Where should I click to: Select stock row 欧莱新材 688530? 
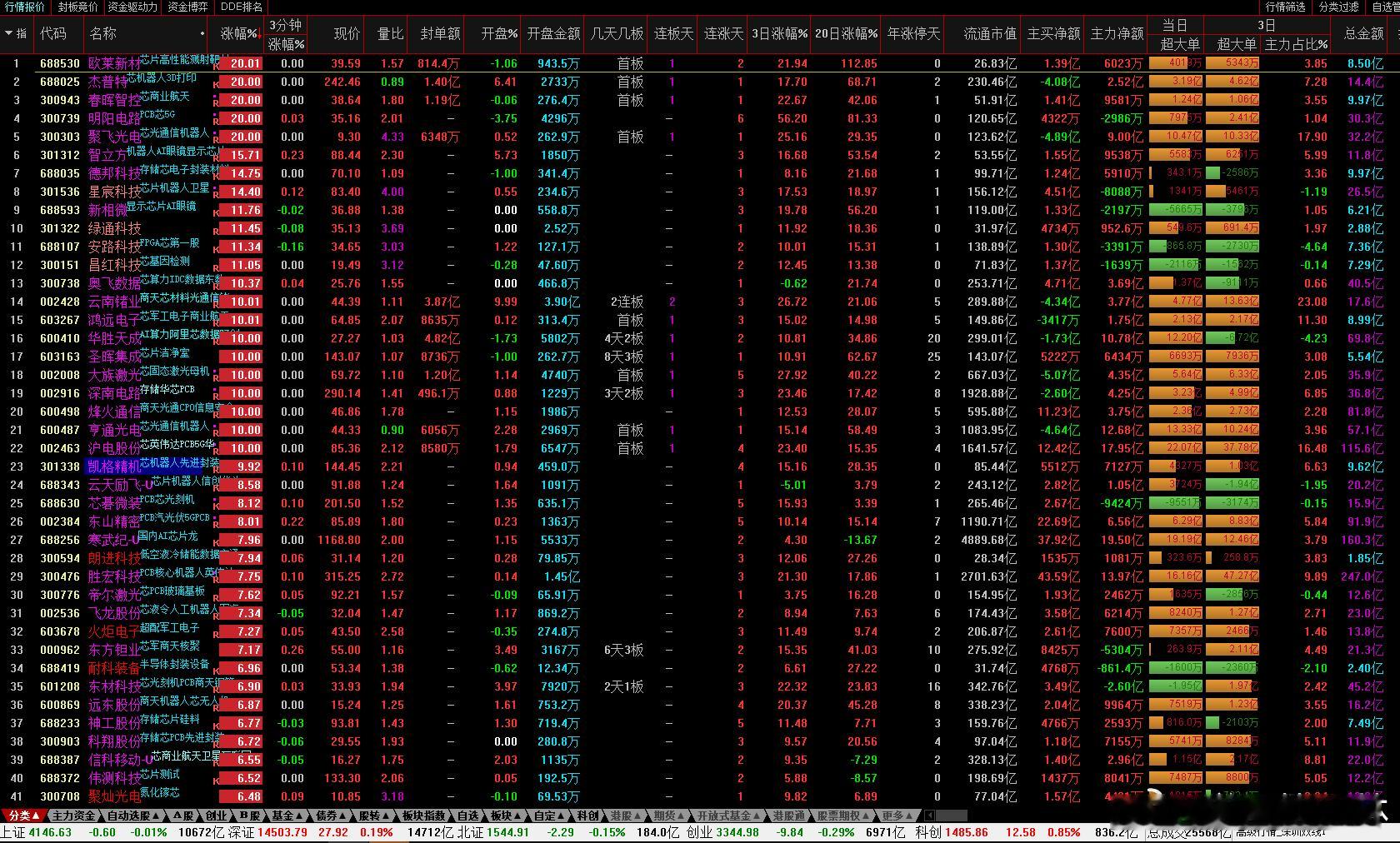point(700,63)
